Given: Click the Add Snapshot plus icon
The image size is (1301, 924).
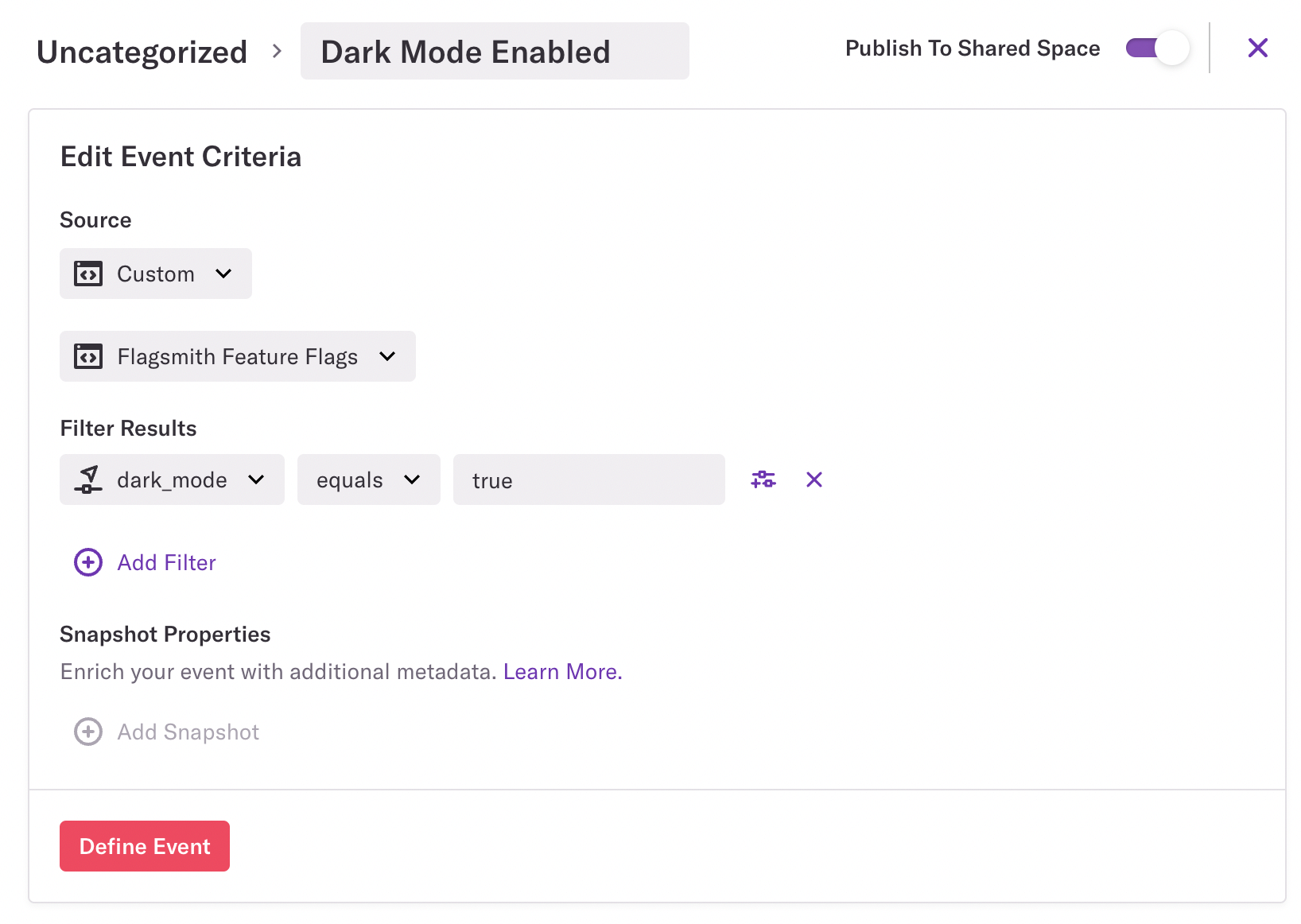Looking at the screenshot, I should tap(88, 732).
